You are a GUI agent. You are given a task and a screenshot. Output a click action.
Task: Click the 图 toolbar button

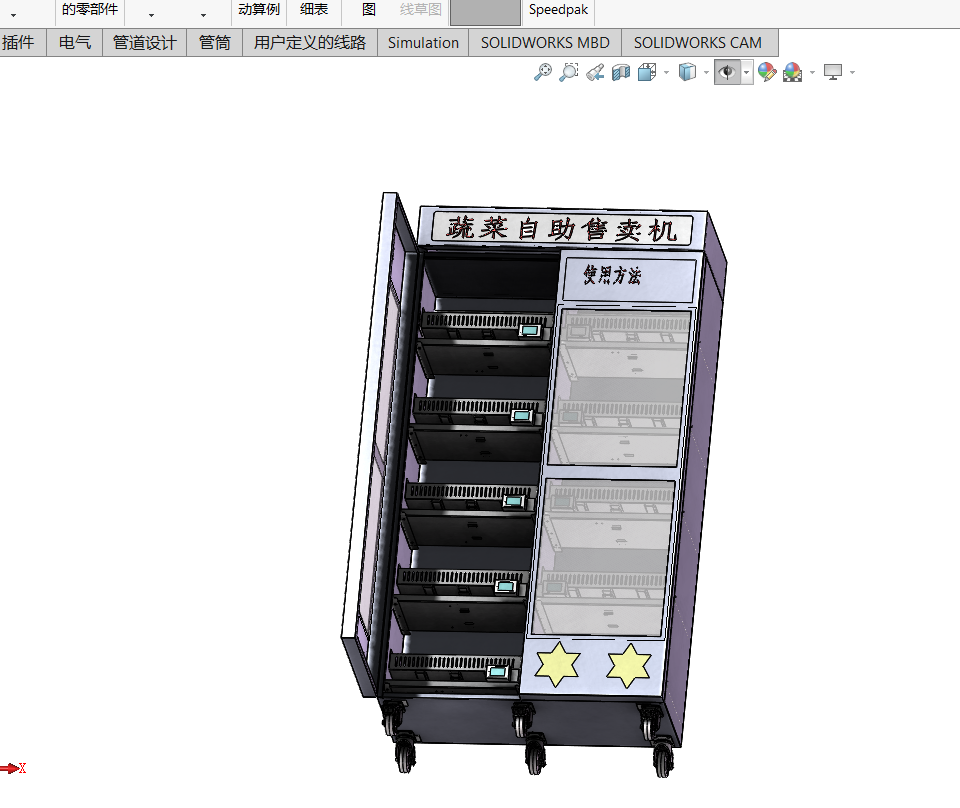tap(369, 10)
